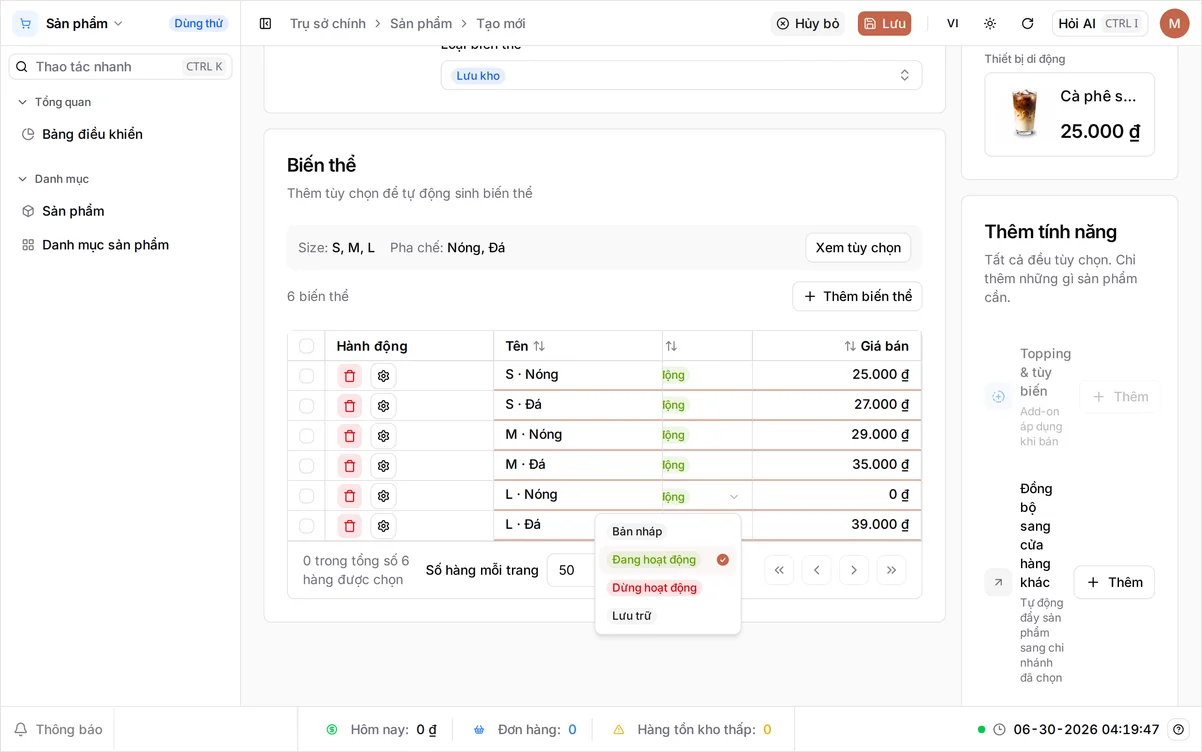Delete the L · Đá variant row
1202x752 pixels.
[349, 526]
